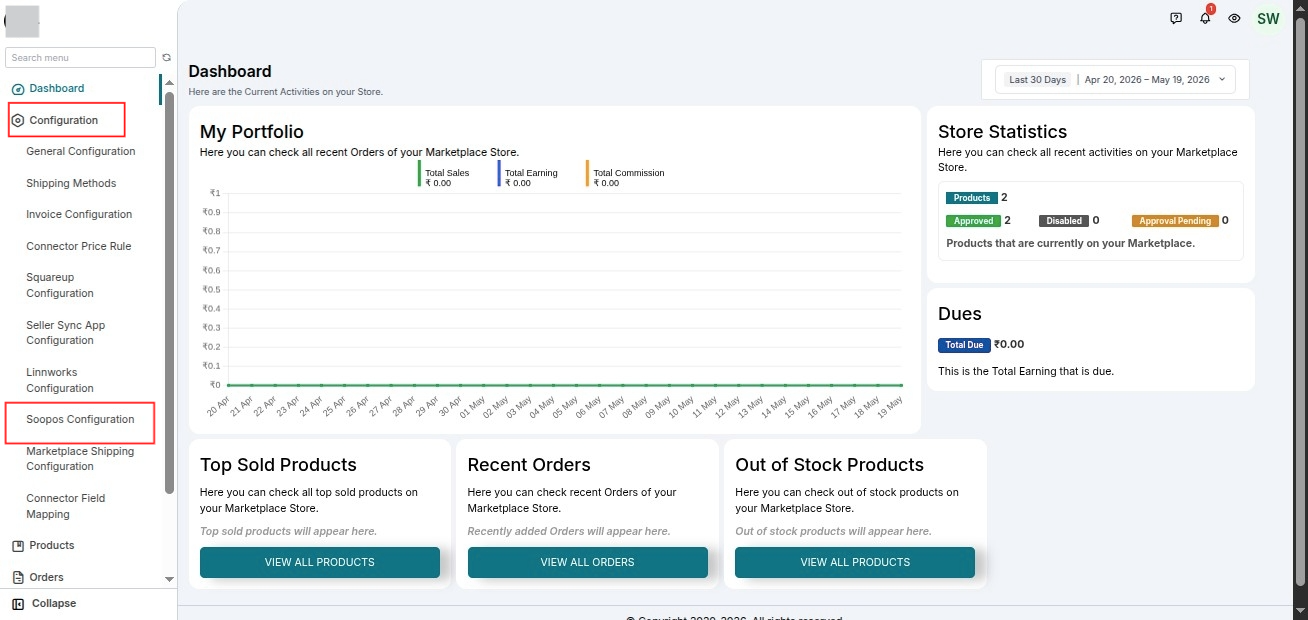
Task: Open Invoice Configuration
Action: [79, 215]
